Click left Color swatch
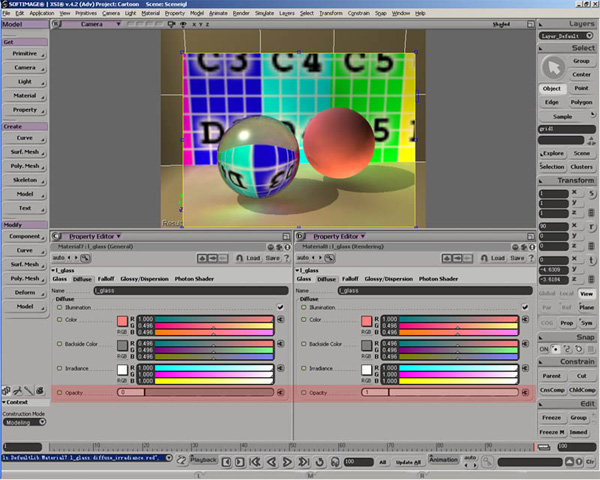 click(x=122, y=321)
